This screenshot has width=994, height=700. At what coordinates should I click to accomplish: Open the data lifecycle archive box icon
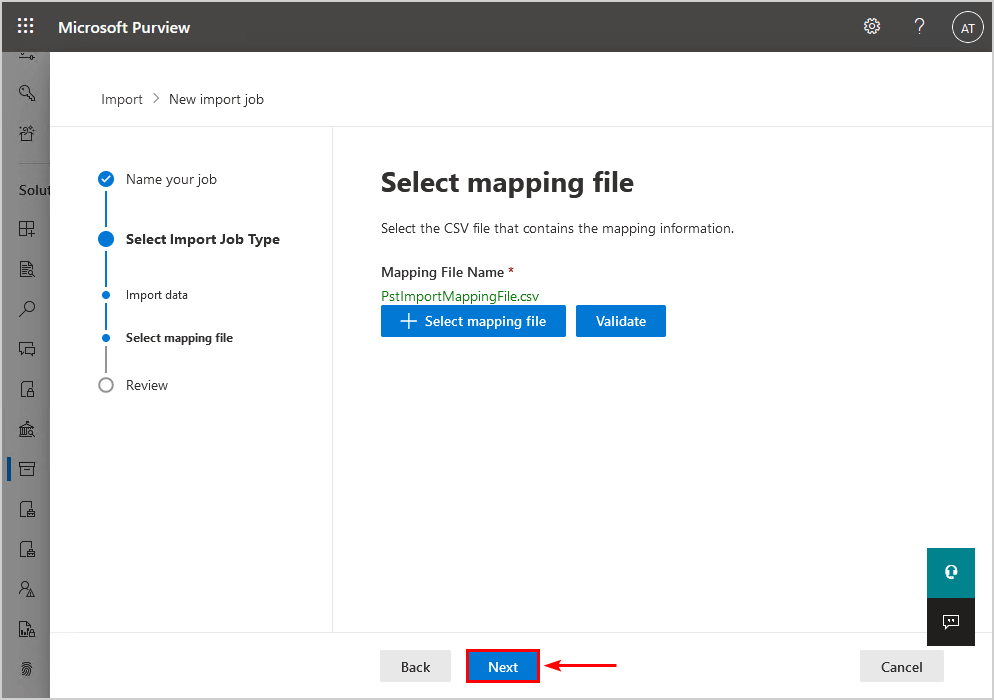pyautogui.click(x=27, y=469)
